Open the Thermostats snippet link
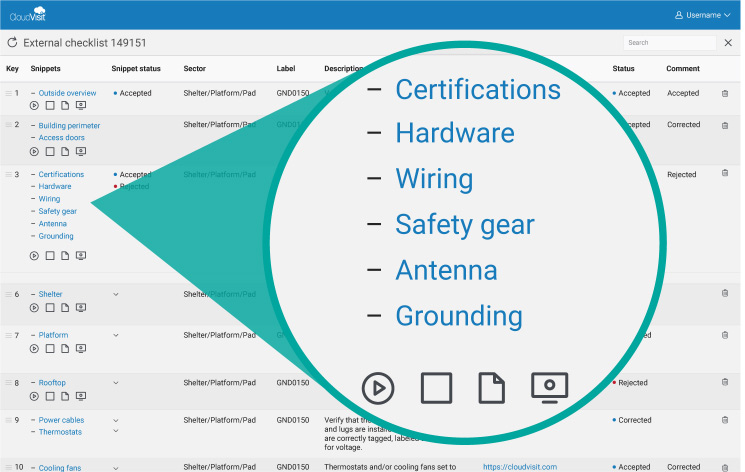Screen dimensions: 745x472 (x=60, y=432)
